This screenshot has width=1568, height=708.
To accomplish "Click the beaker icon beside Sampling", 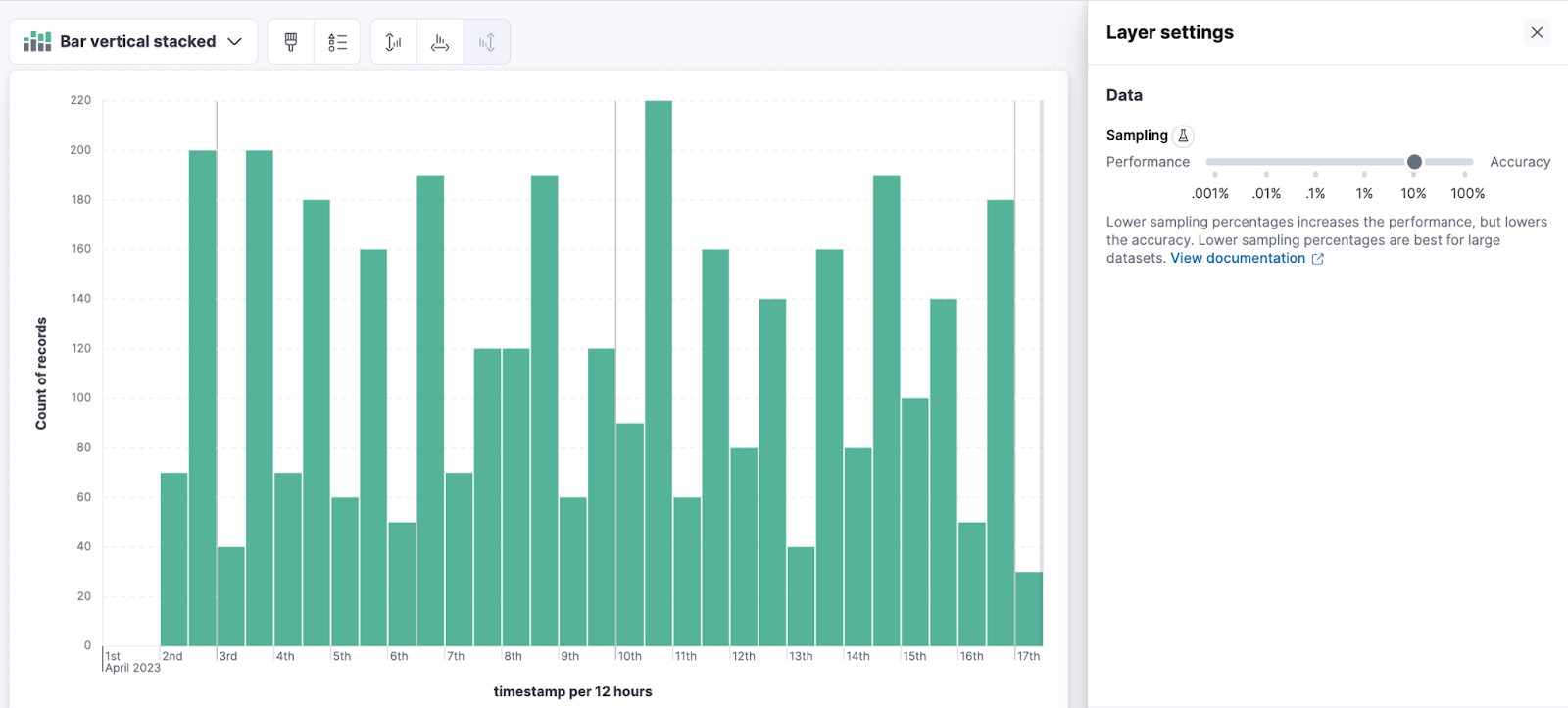I will tap(1183, 136).
